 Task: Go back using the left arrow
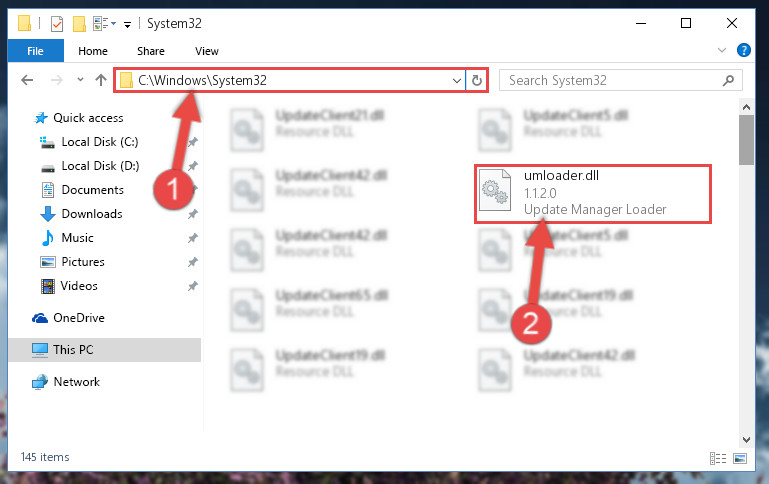point(27,80)
